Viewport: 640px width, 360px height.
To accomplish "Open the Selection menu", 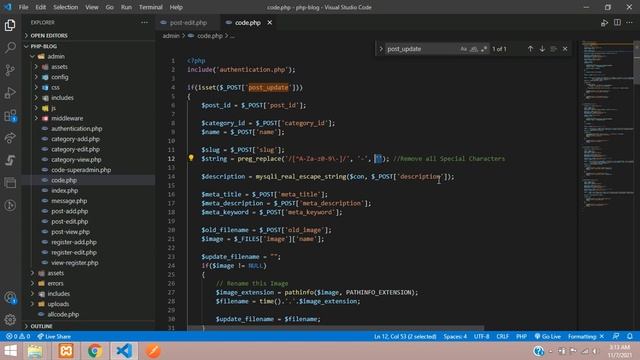I will 65,7.
